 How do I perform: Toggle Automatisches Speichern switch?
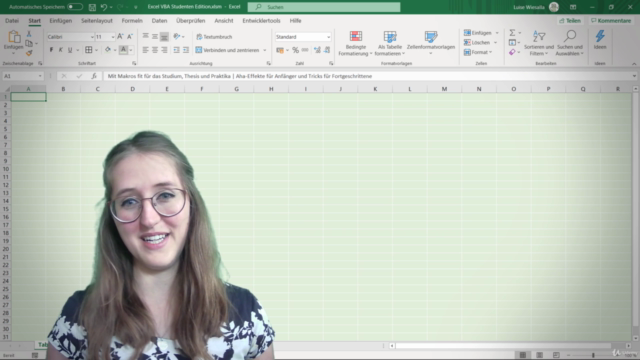(75, 7)
